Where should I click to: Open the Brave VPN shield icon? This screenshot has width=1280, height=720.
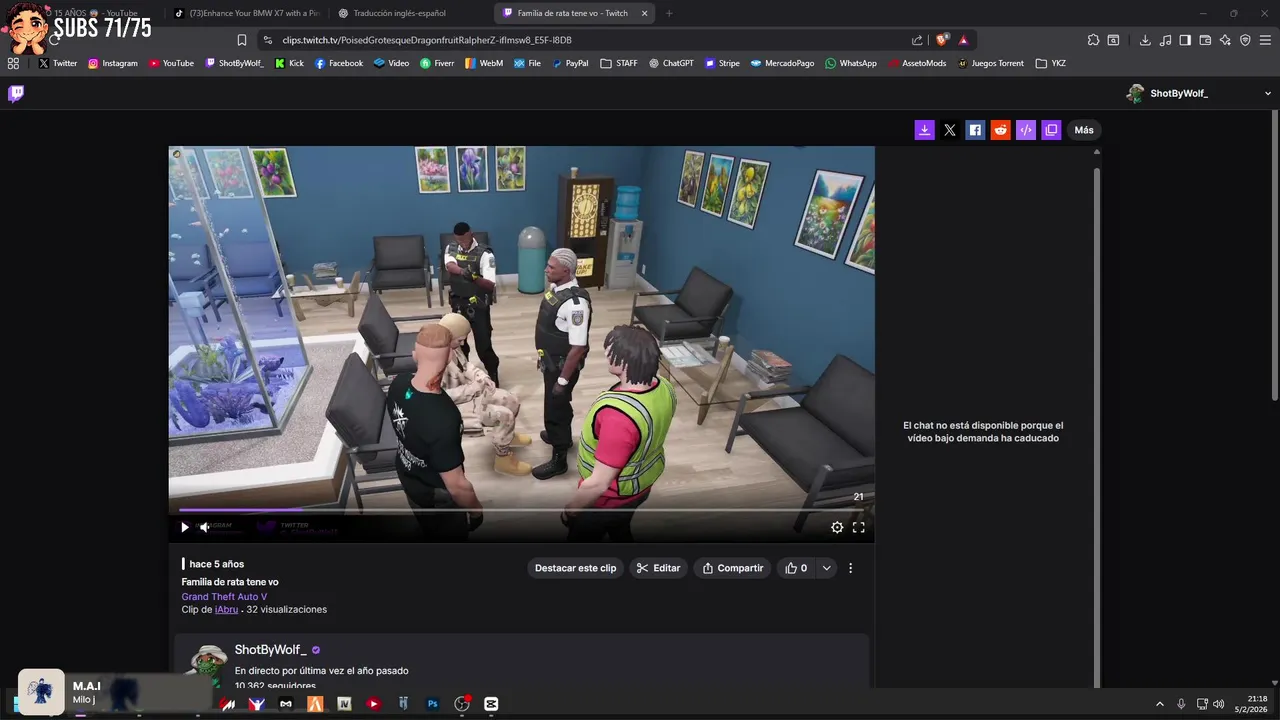pos(1245,40)
